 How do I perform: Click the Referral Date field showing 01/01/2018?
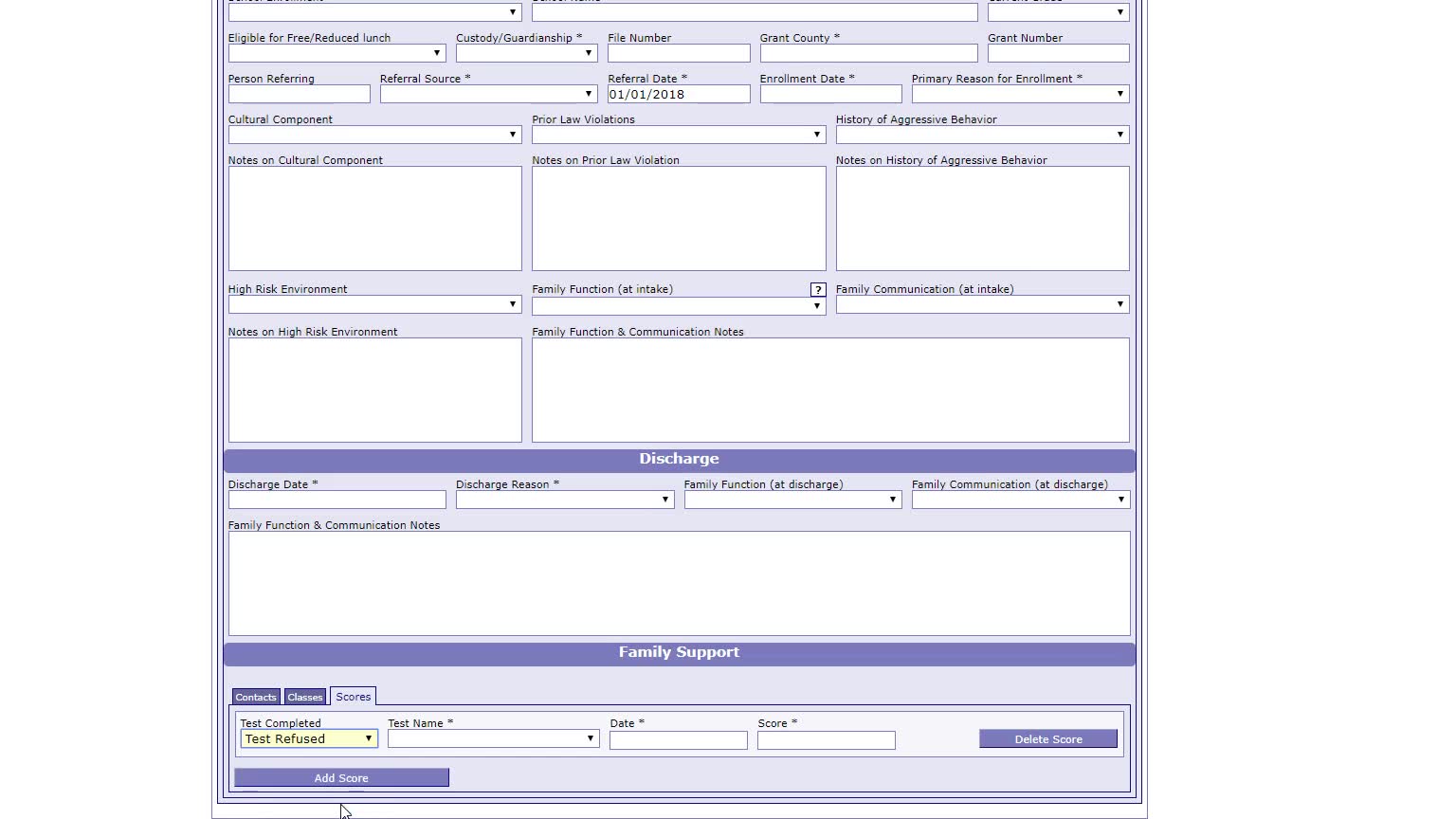679,94
